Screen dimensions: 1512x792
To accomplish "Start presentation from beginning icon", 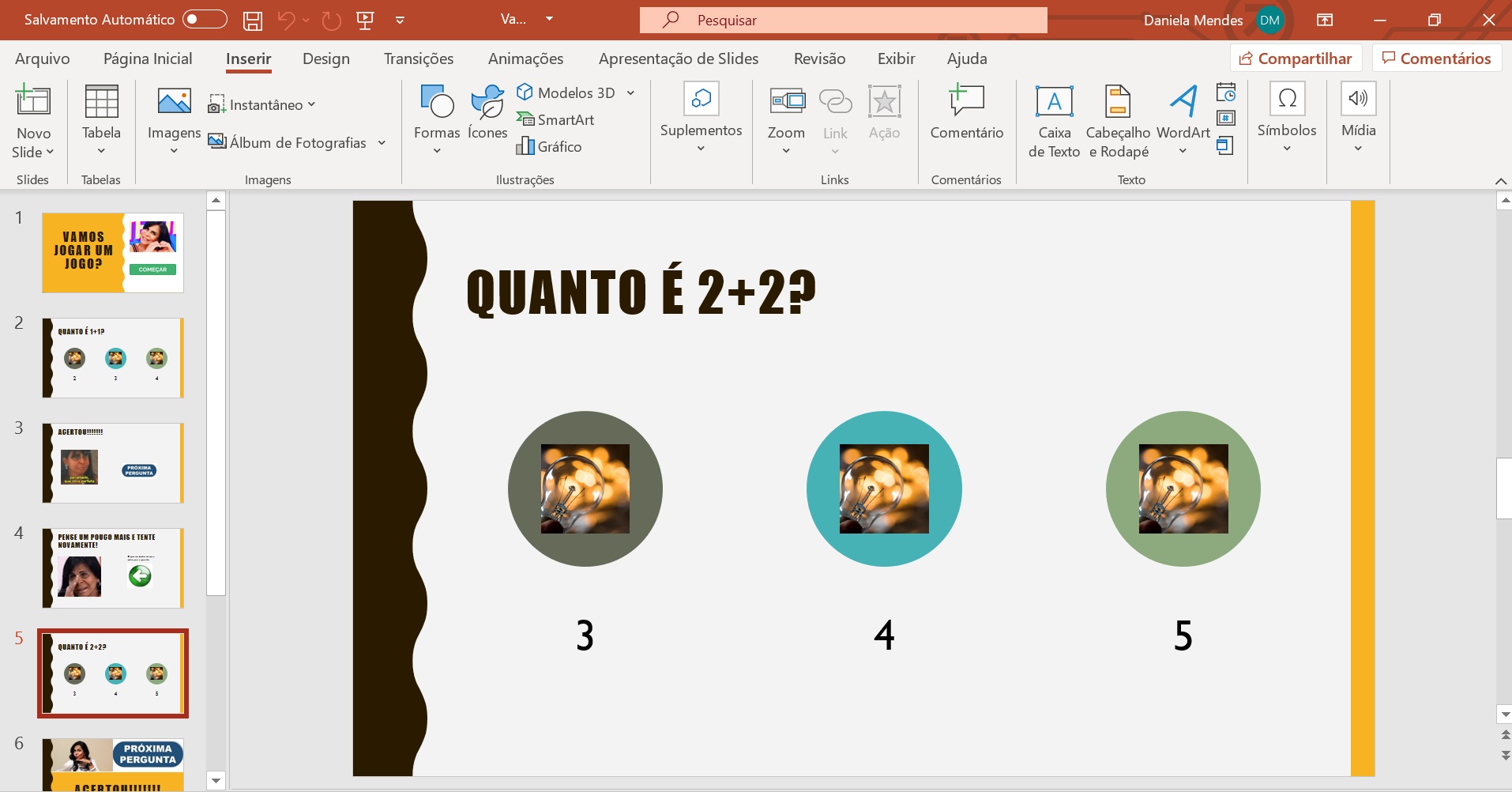I will [365, 21].
